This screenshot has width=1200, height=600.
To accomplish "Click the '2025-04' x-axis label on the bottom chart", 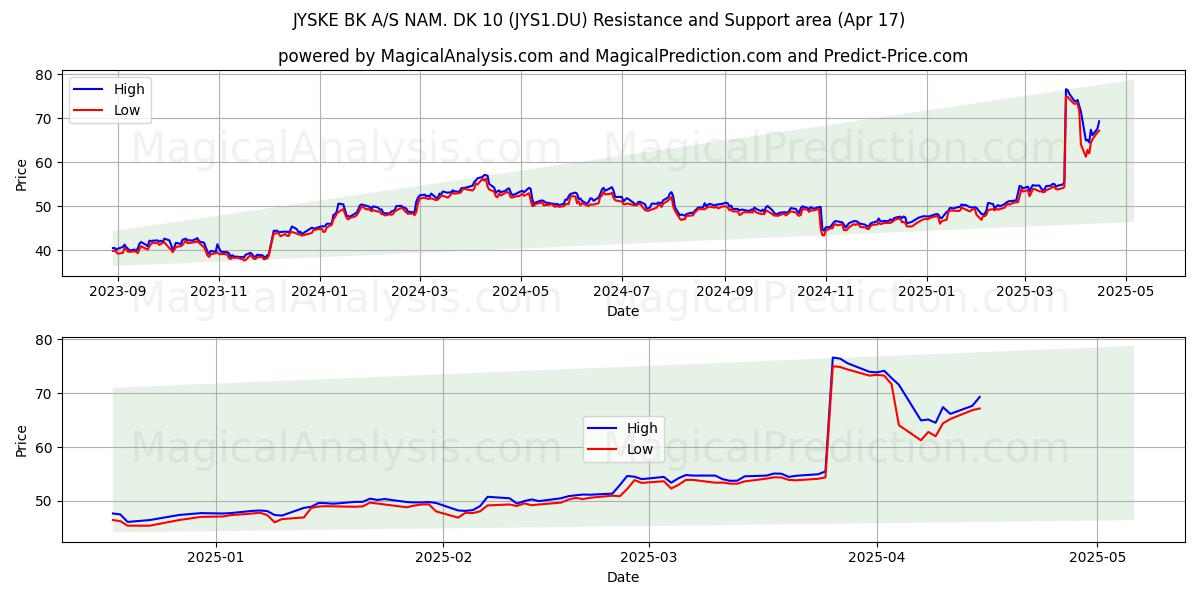I will [877, 556].
